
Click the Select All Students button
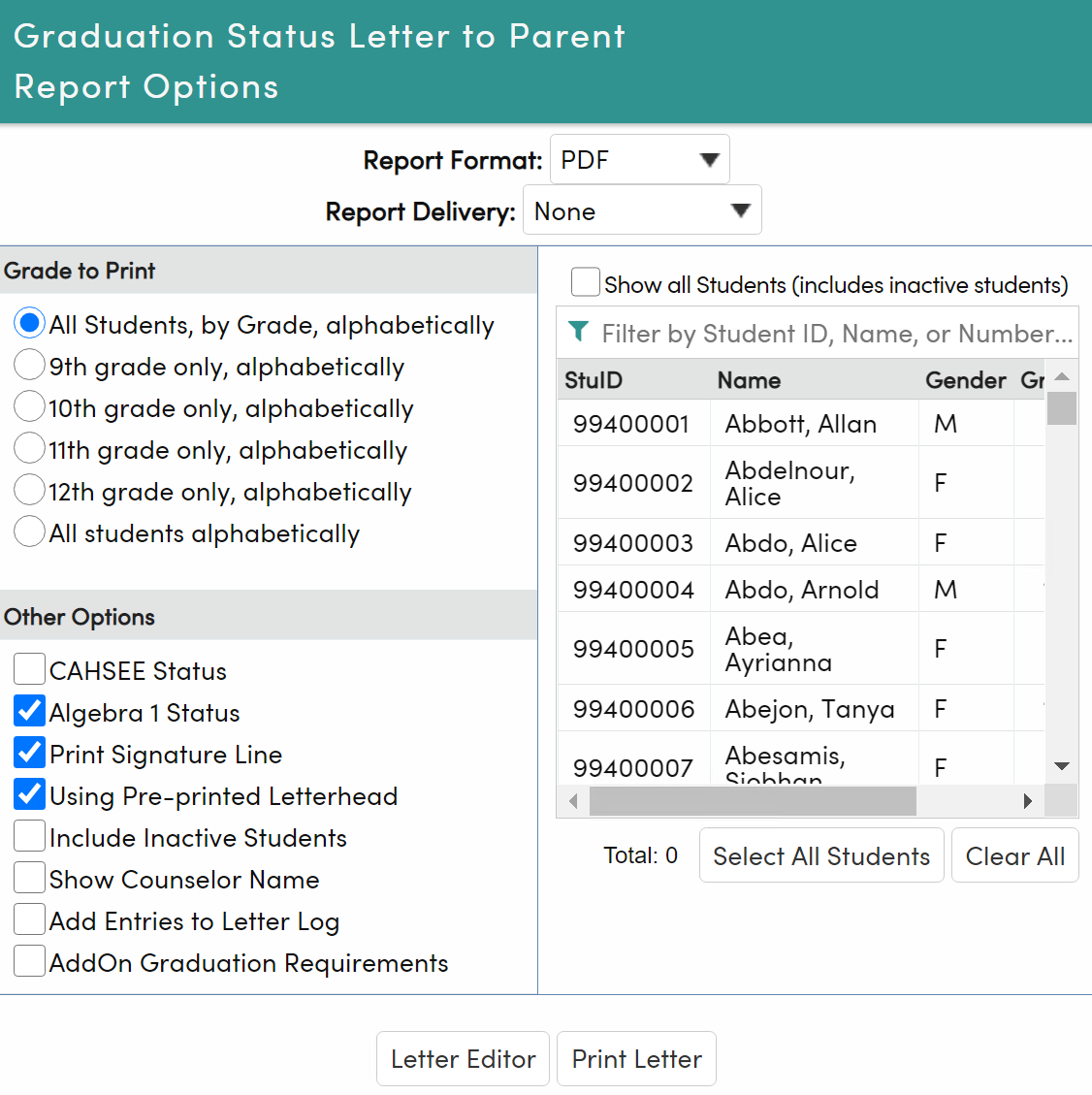pos(820,854)
